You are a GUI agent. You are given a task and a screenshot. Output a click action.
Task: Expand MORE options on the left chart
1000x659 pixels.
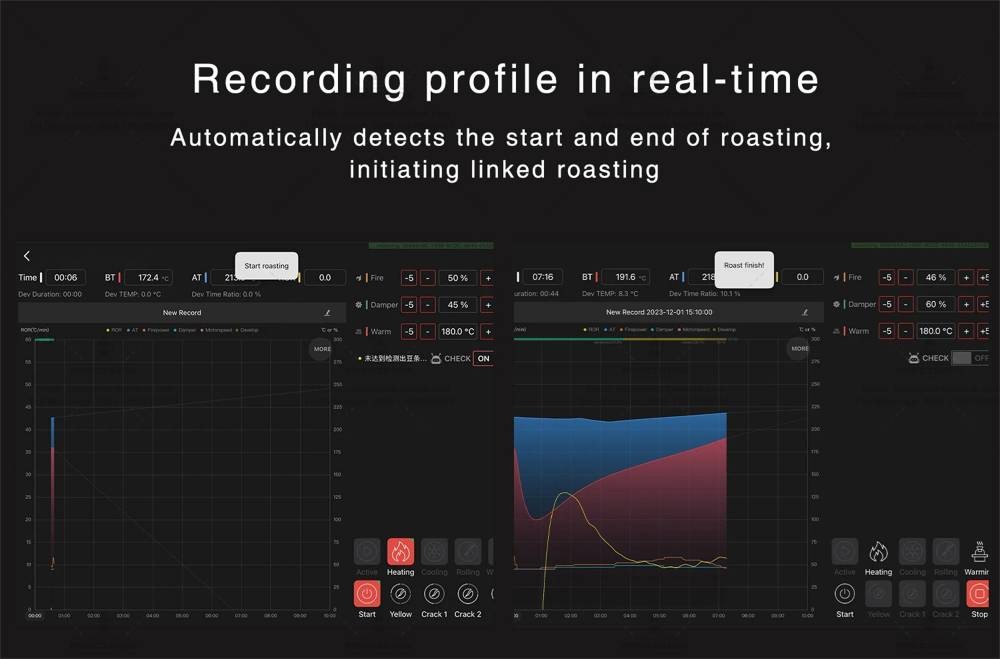(x=321, y=349)
